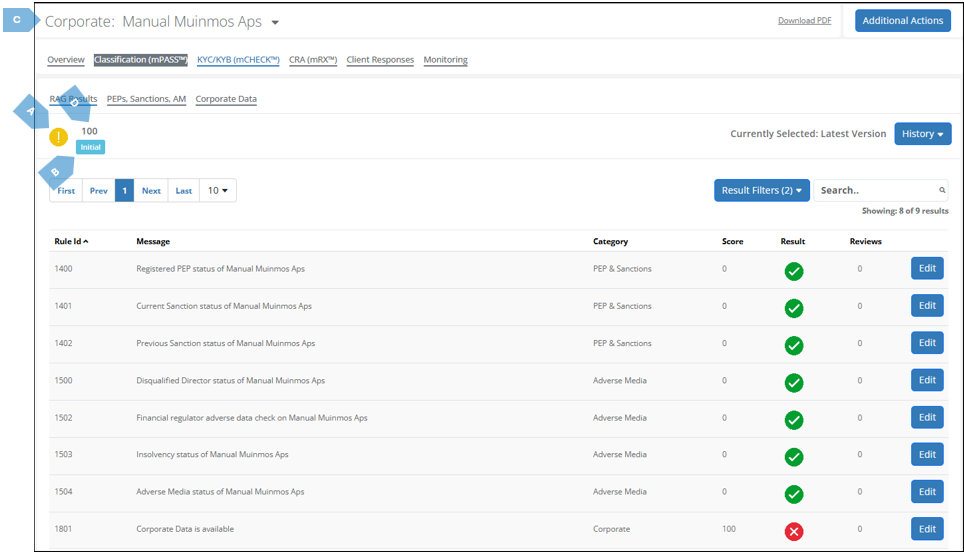
Task: Click the green check for rule 1503
Action: [793, 457]
